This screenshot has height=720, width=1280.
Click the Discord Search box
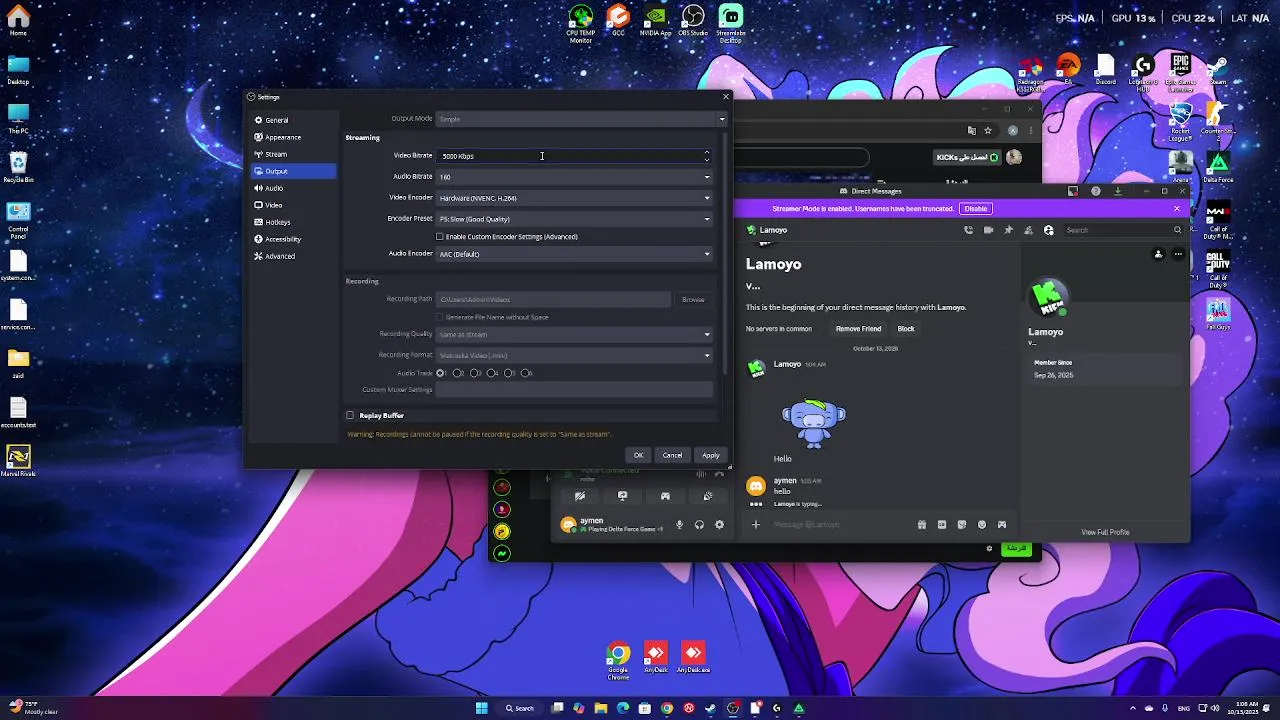click(1123, 230)
